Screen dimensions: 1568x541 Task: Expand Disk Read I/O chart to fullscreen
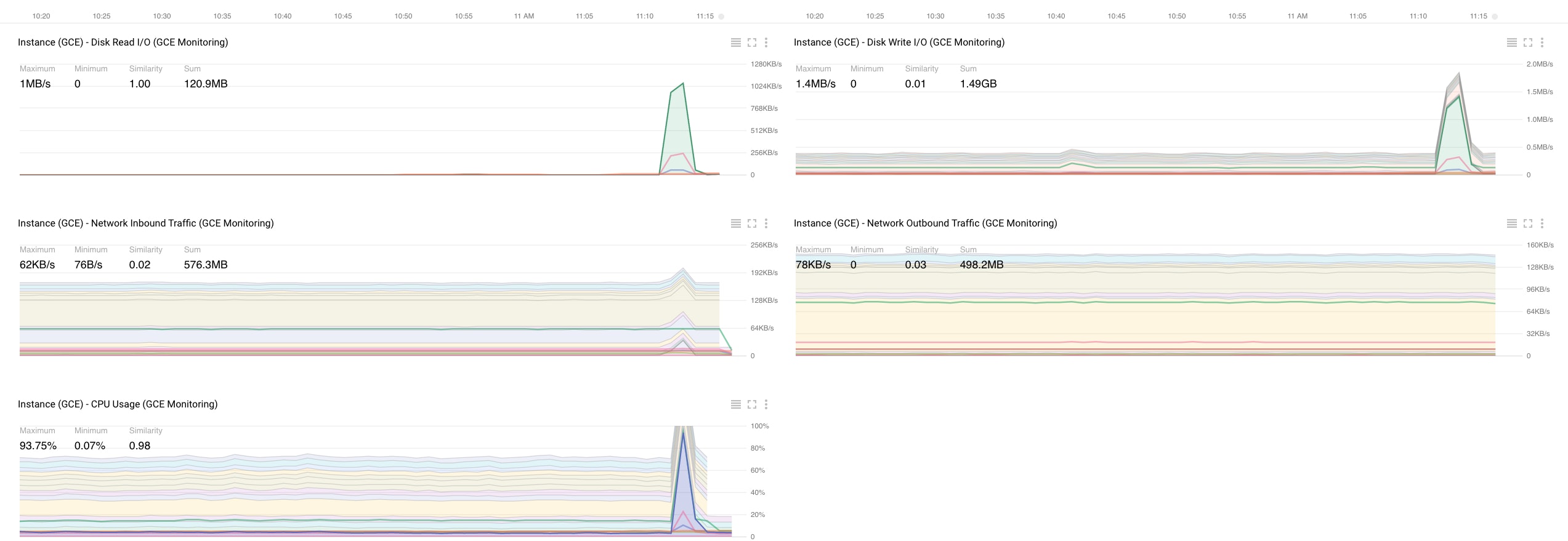click(752, 42)
